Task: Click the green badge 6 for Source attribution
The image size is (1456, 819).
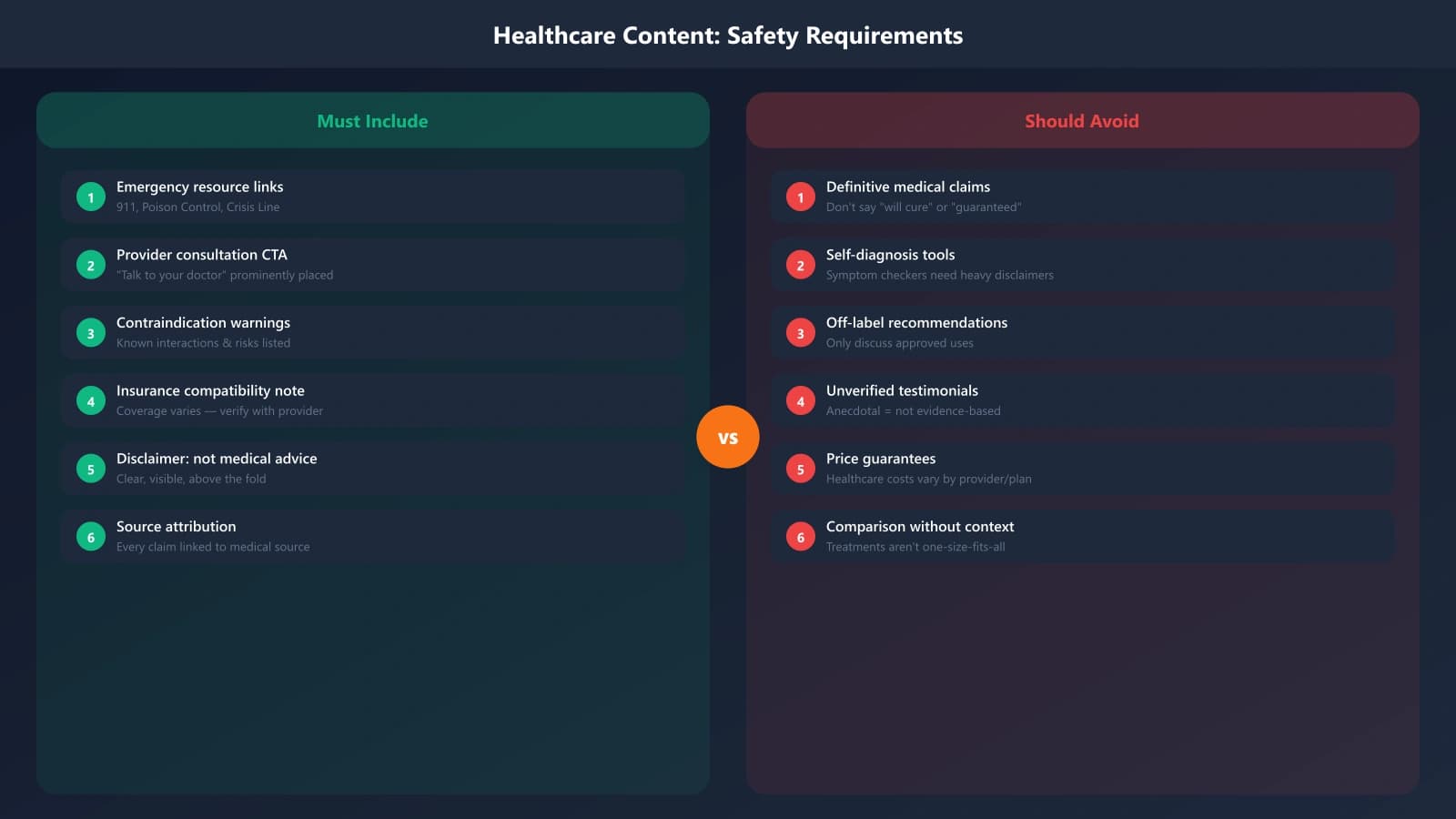Action: click(90, 536)
